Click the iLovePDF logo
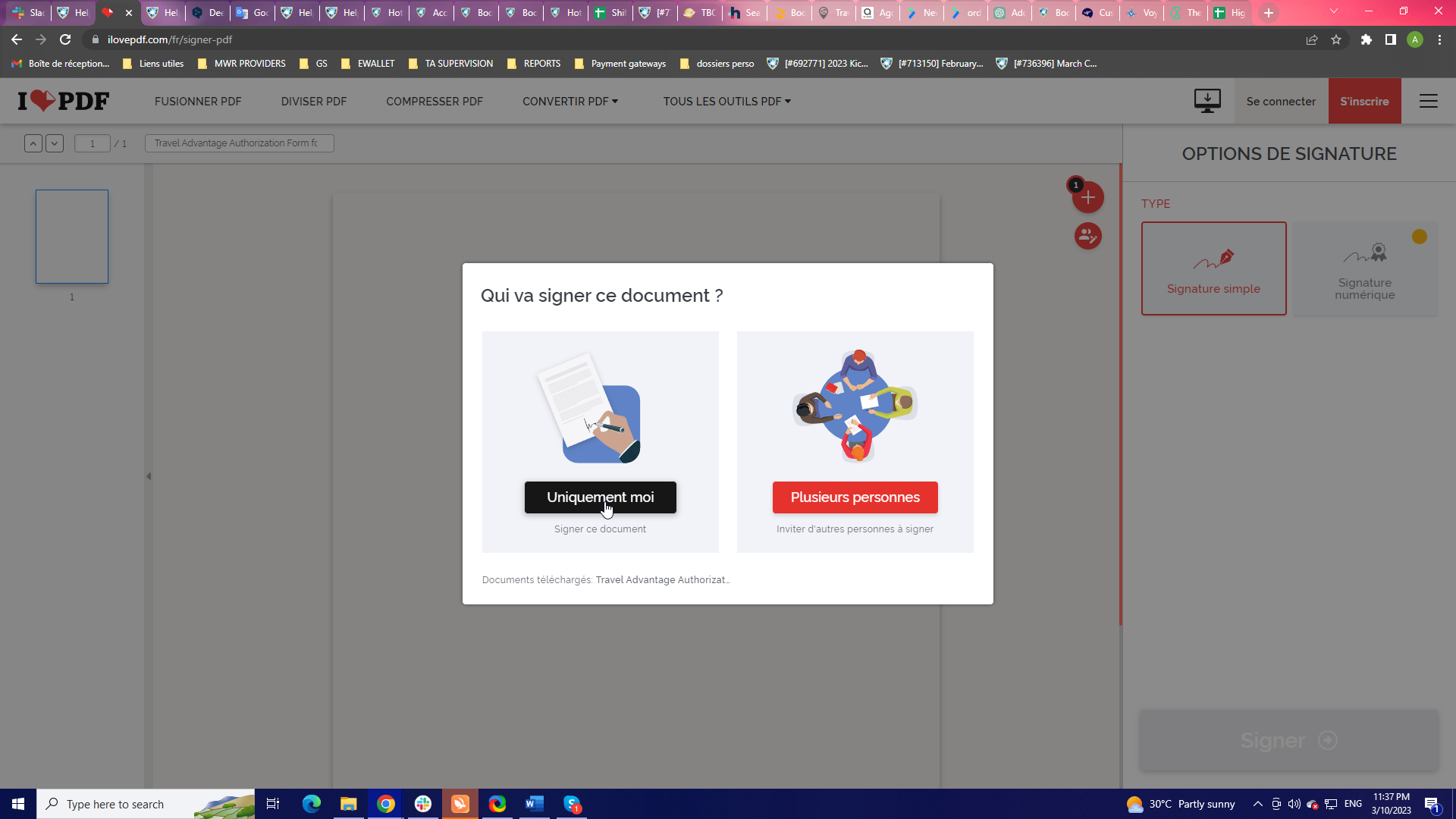The height and width of the screenshot is (819, 1456). [x=64, y=101]
